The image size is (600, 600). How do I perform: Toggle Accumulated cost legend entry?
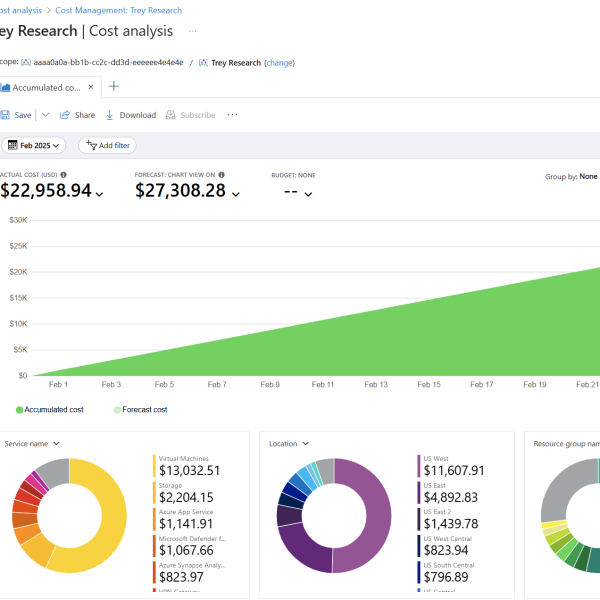(x=49, y=409)
